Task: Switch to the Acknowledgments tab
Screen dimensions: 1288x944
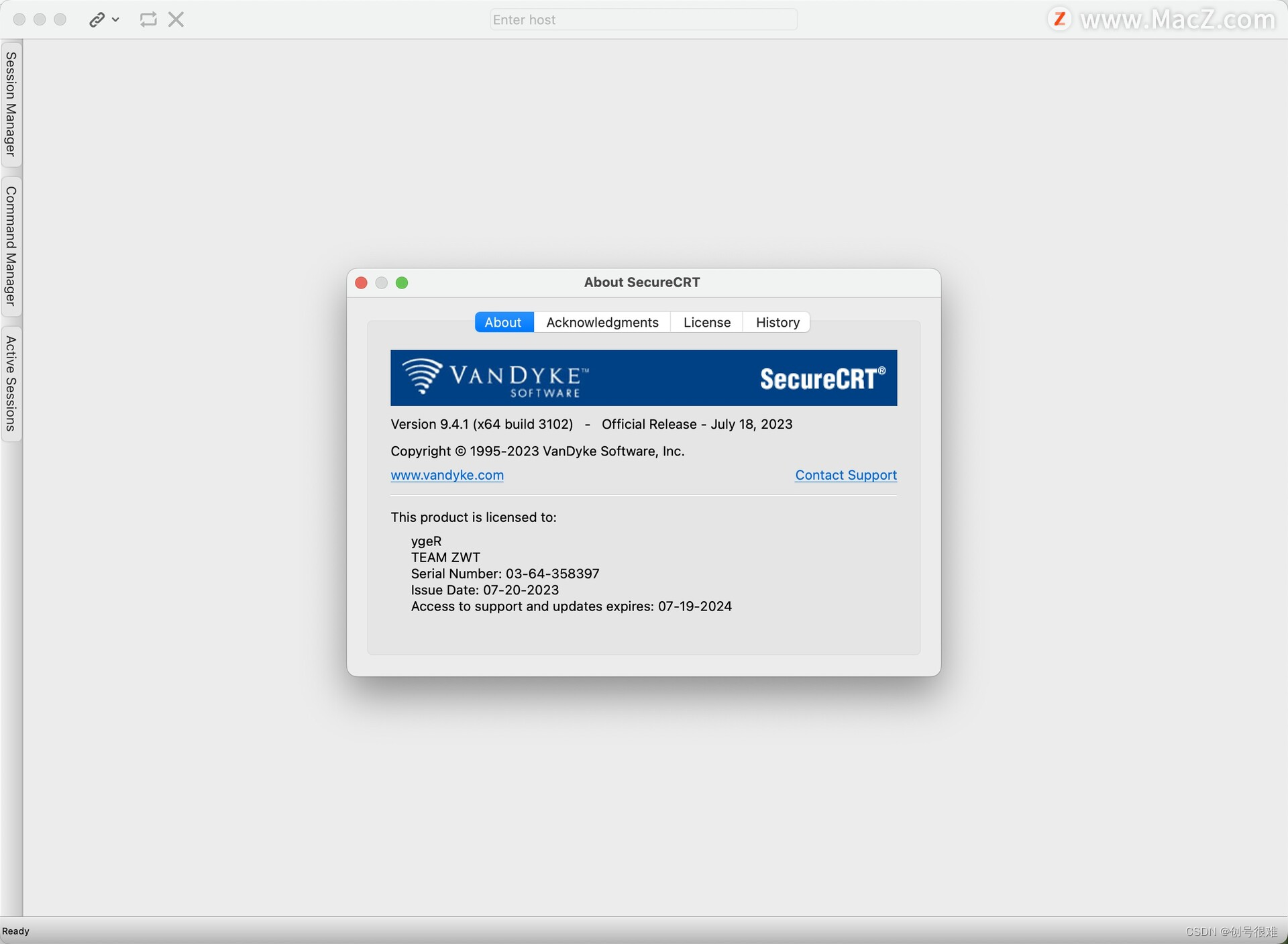Action: point(602,322)
